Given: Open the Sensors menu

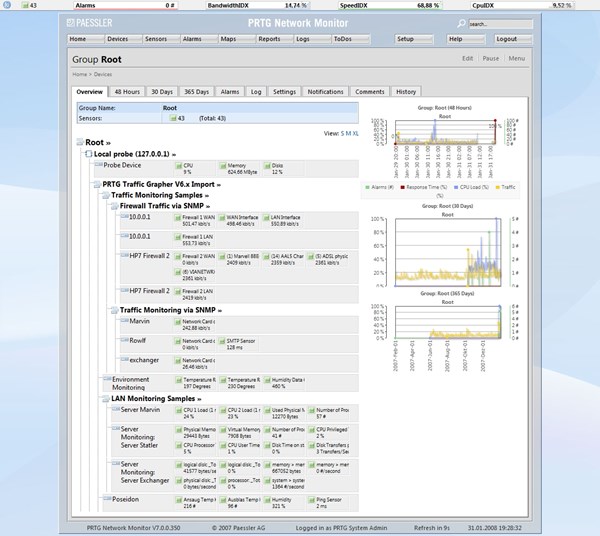Looking at the screenshot, I should point(156,39).
